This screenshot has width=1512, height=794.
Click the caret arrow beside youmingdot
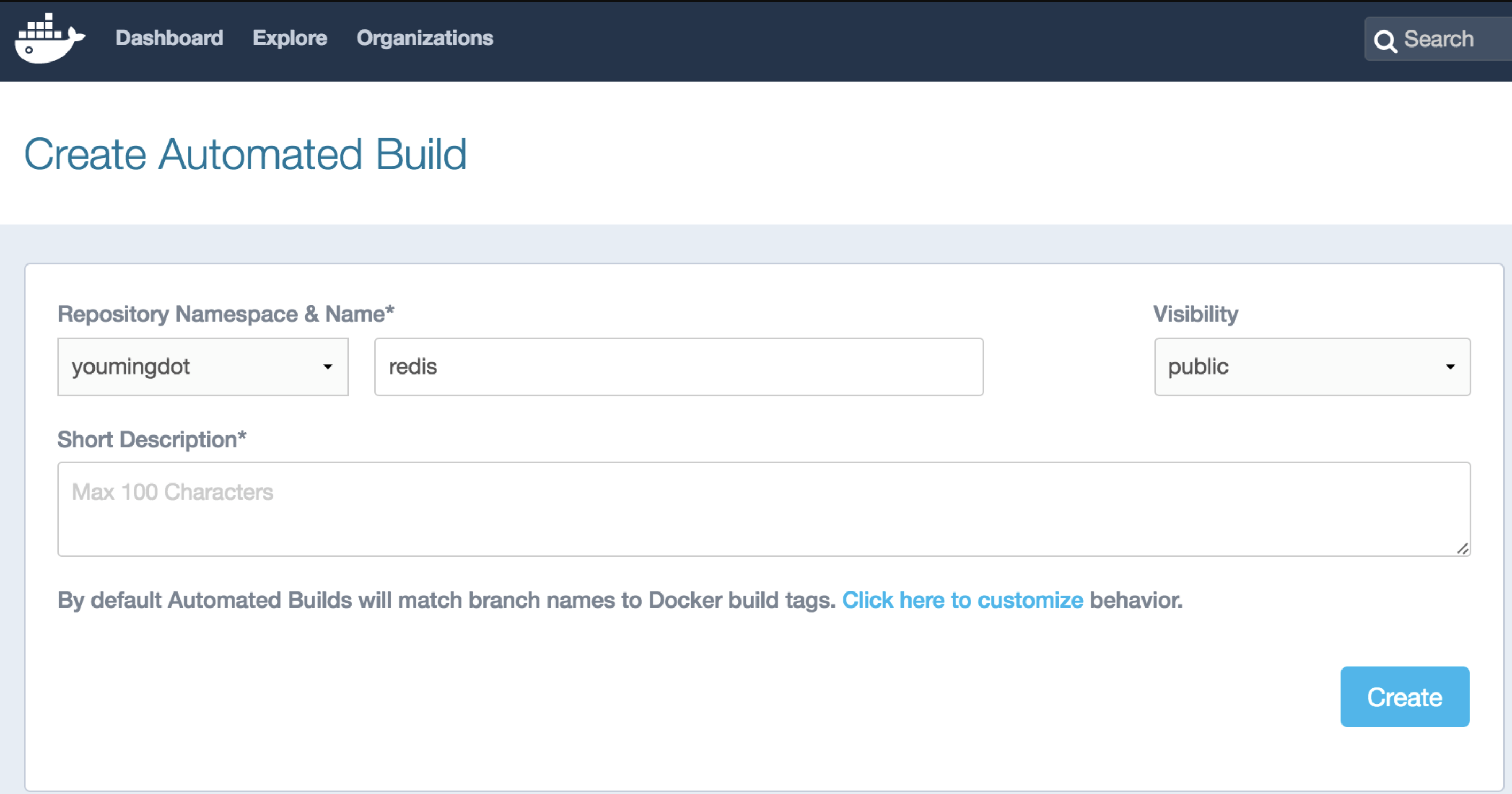328,367
